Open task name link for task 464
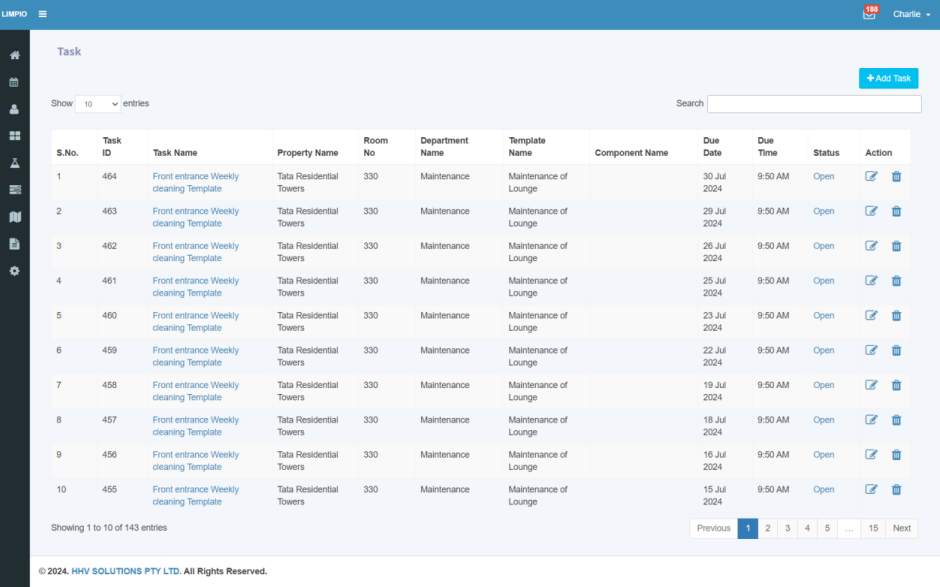The width and height of the screenshot is (940, 587). click(x=195, y=182)
